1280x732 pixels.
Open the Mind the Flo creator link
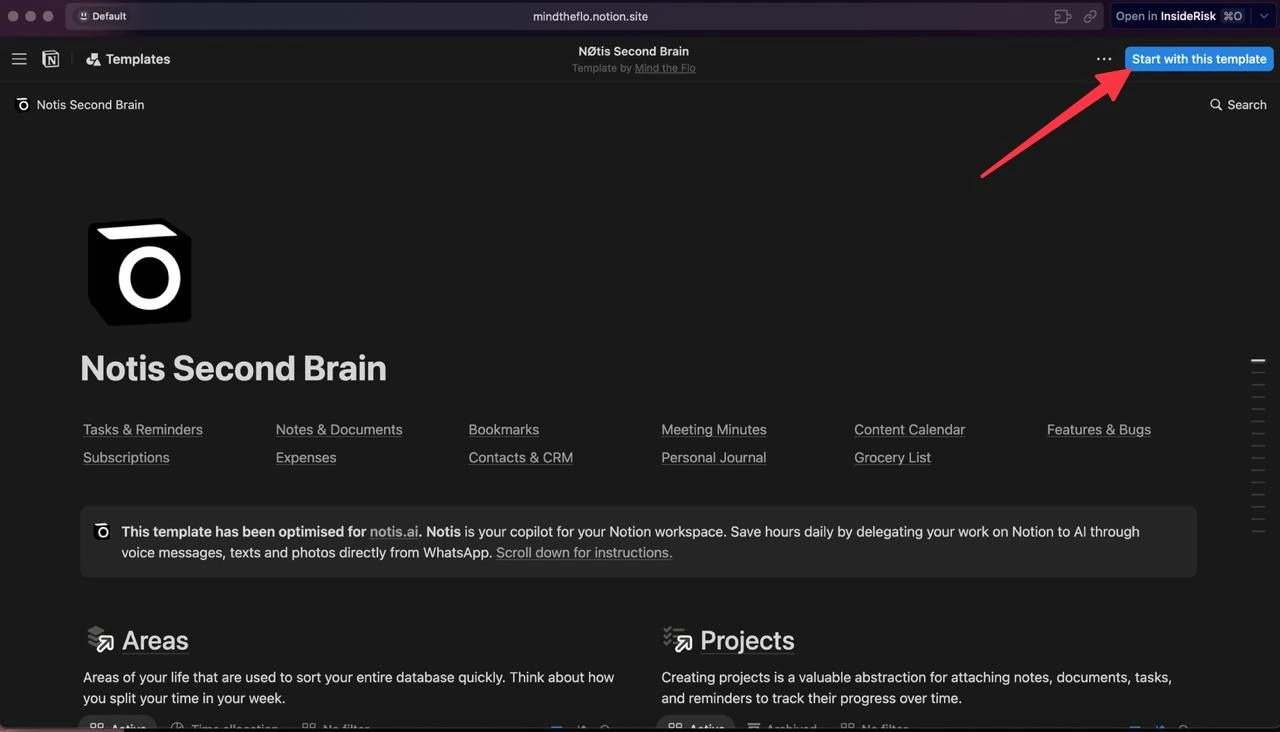coord(665,68)
